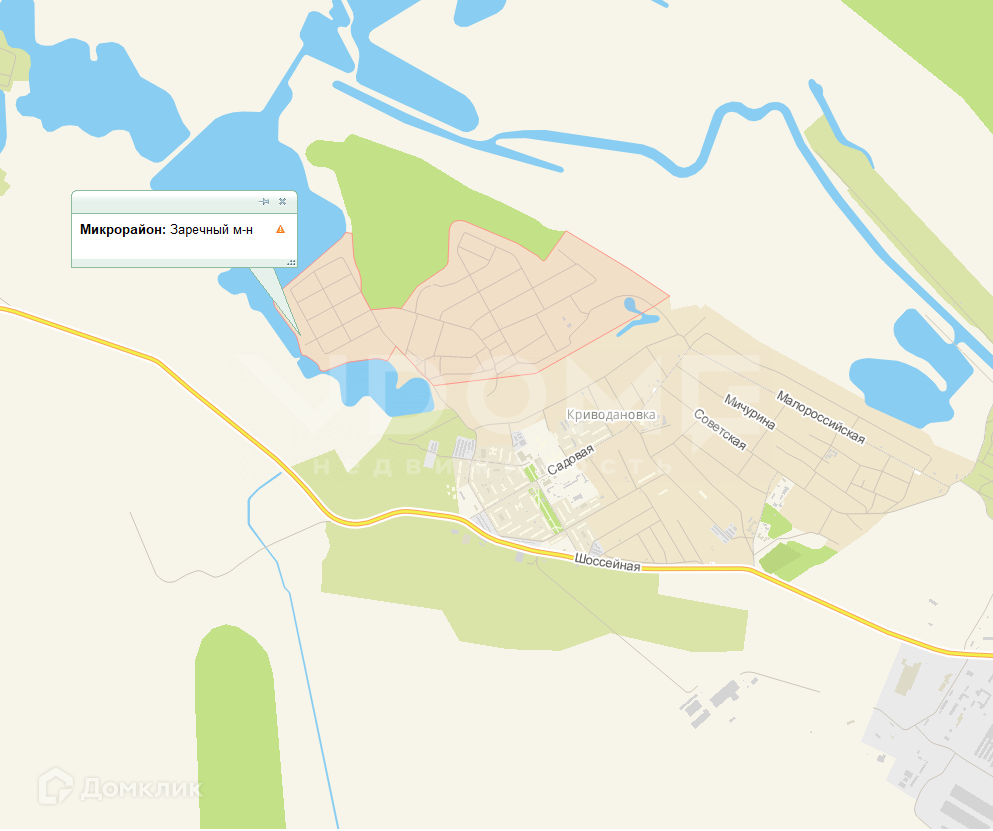Image resolution: width=993 pixels, height=831 pixels.
Task: Click the small pond inside highlighted district
Action: pyautogui.click(x=638, y=315)
